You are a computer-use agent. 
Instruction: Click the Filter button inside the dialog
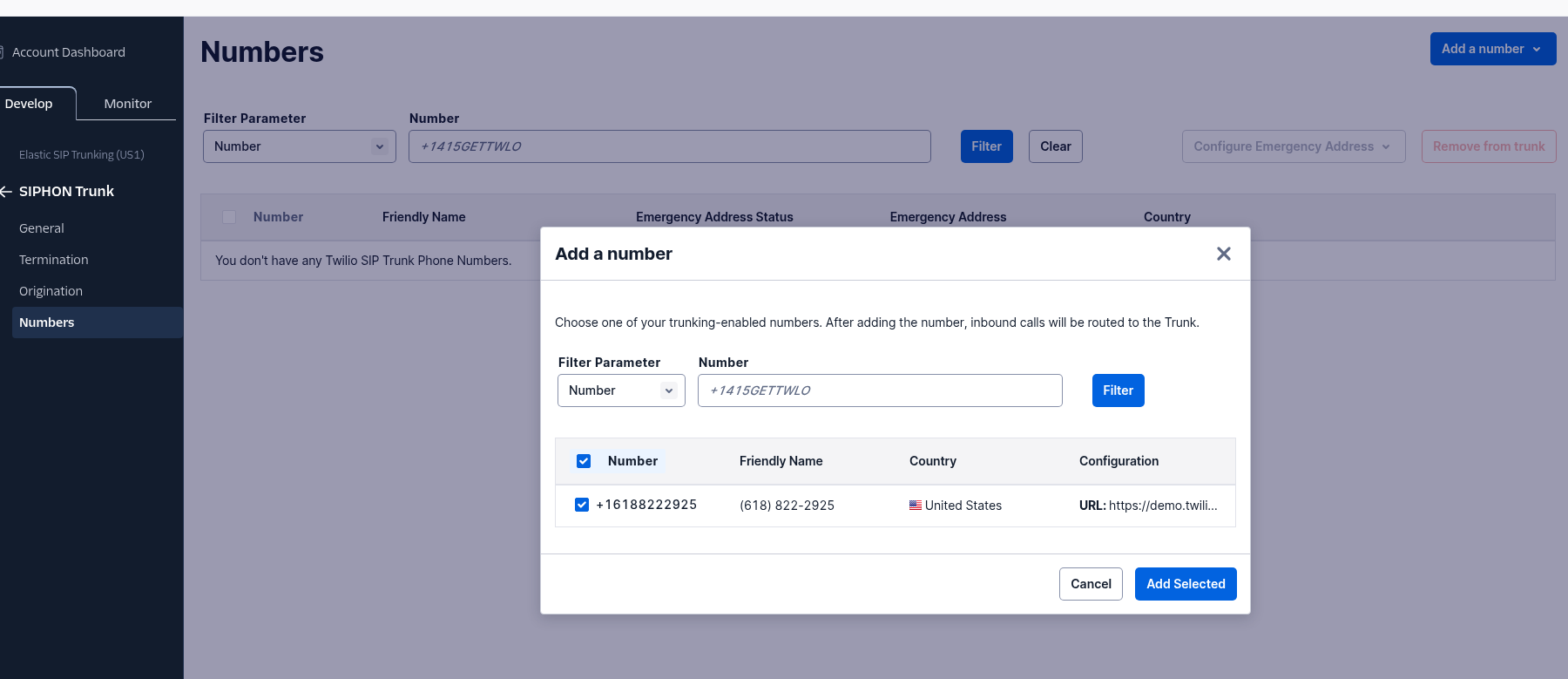(x=1118, y=390)
